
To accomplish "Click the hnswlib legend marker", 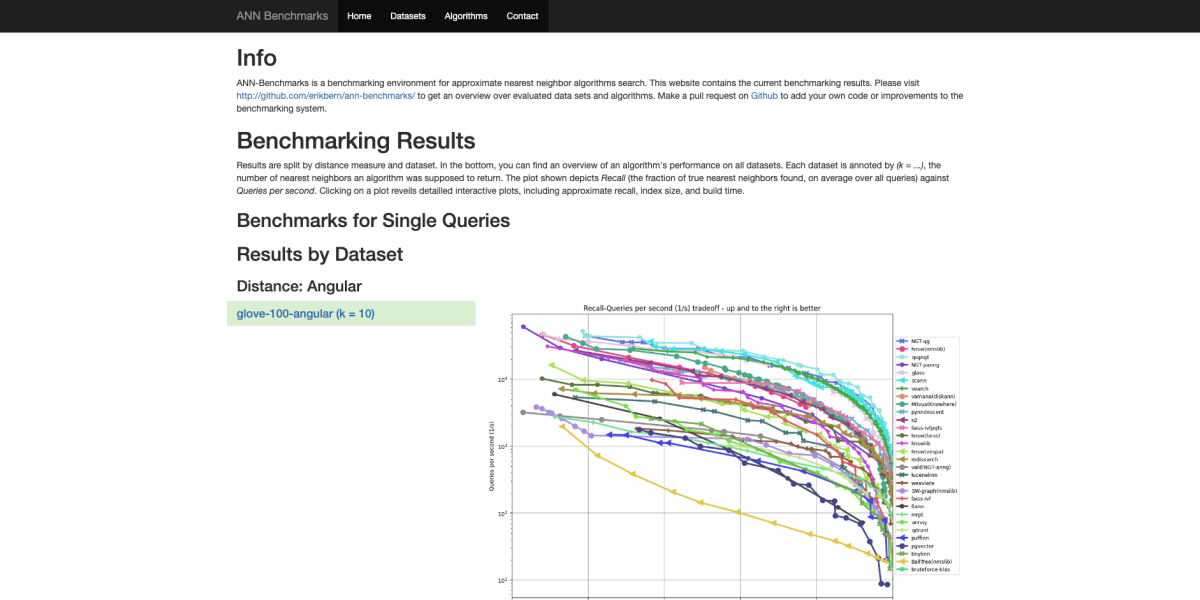I will (902, 443).
